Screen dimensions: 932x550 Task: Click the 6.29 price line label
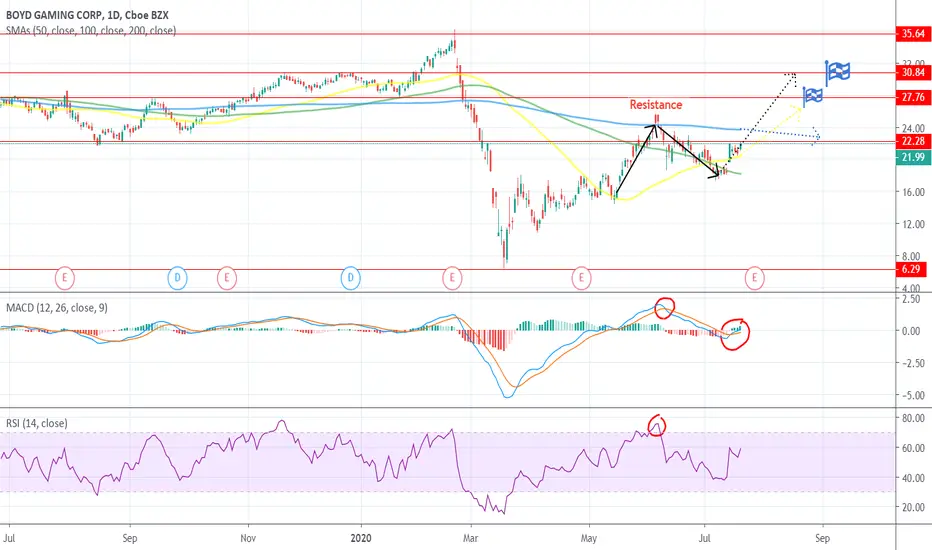pos(911,269)
